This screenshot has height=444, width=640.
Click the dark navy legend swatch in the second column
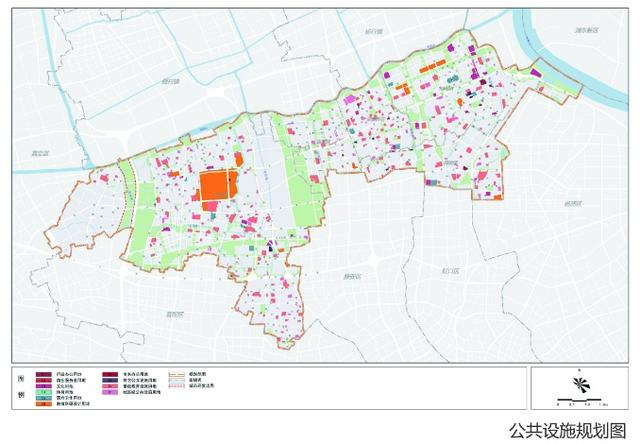[110, 380]
